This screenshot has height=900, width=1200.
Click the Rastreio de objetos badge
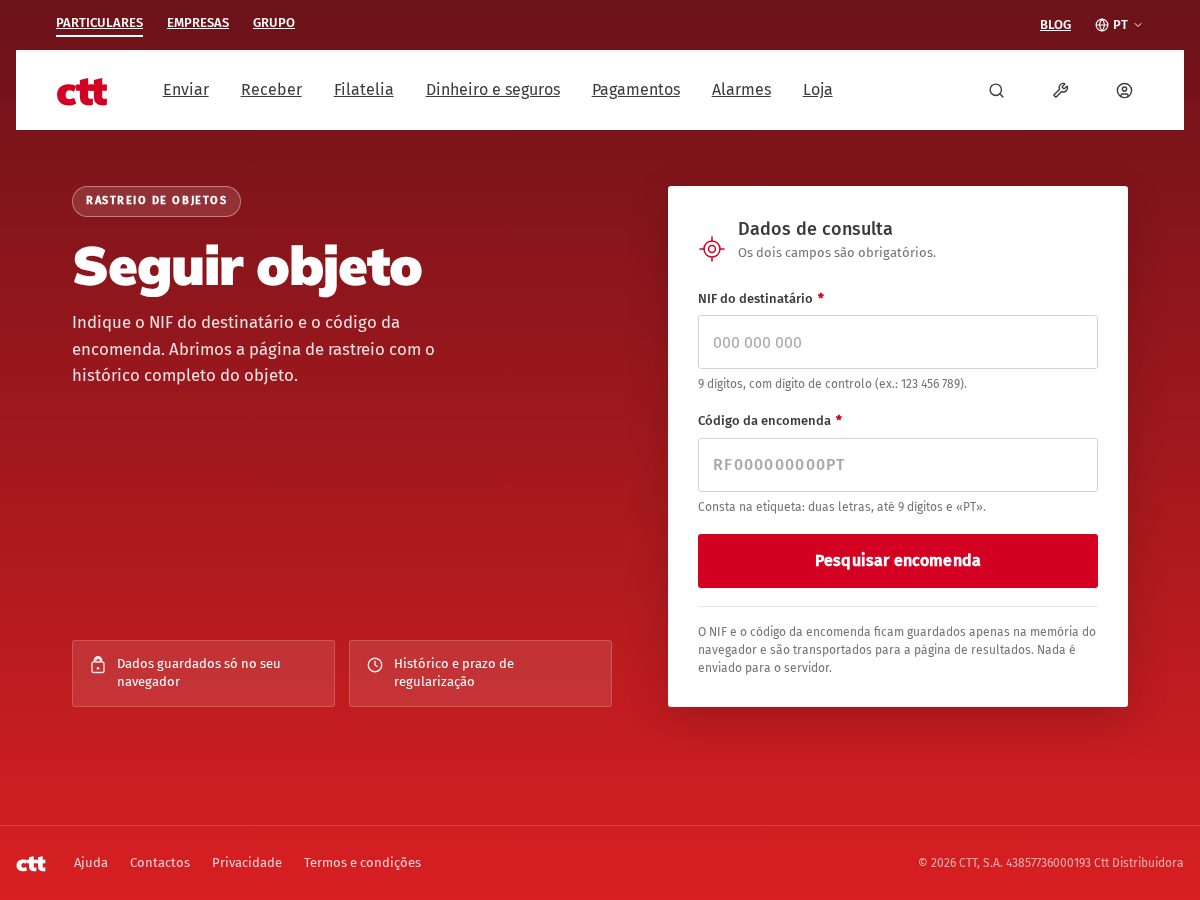pyautogui.click(x=156, y=201)
